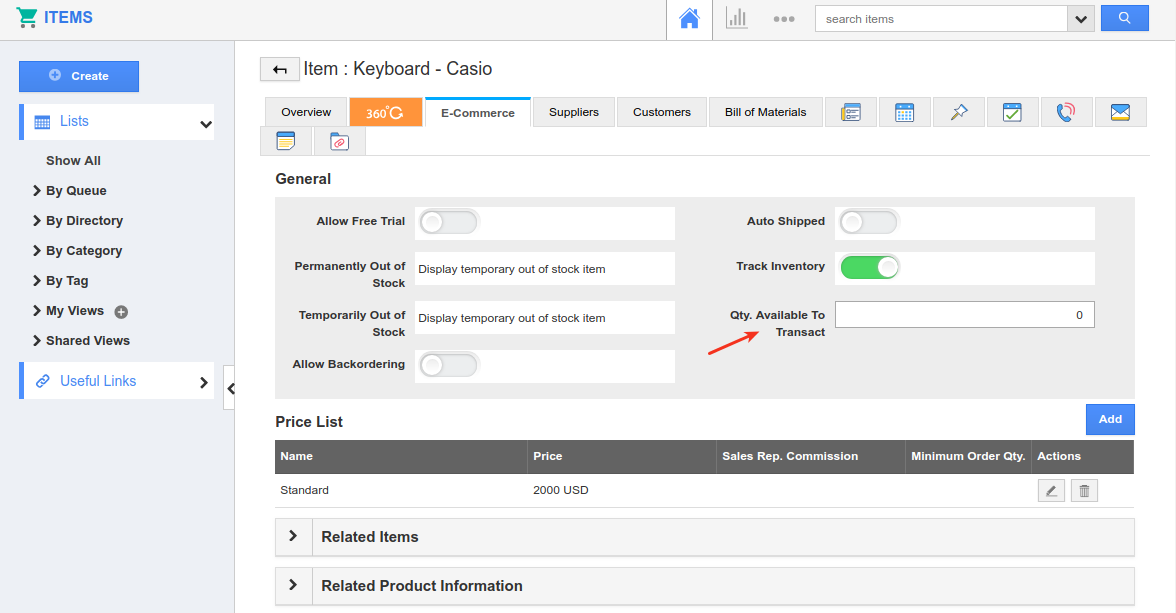Toggle the Auto Shipped switch
This screenshot has height=613, width=1176.
tap(868, 222)
